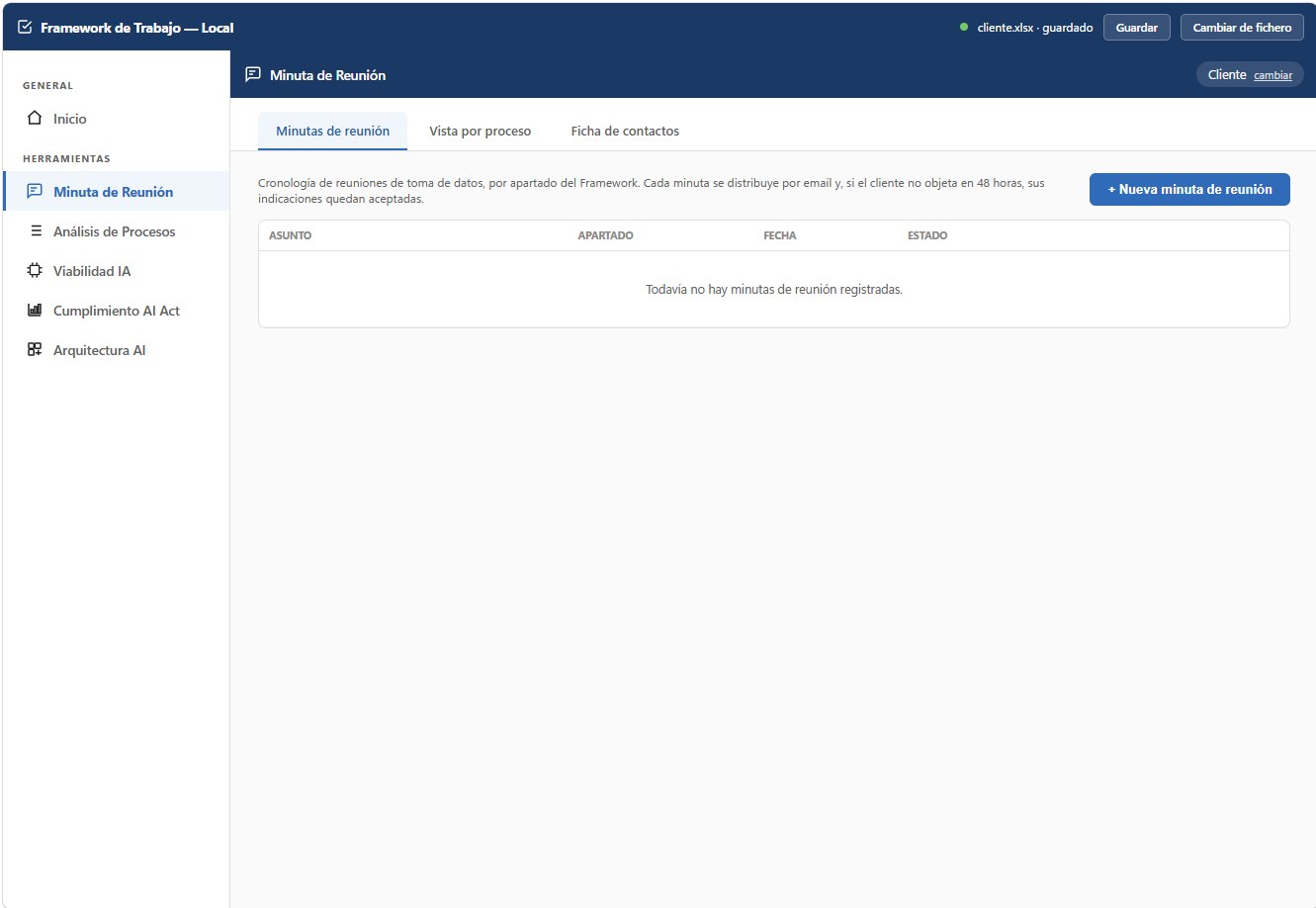Click the empty-state message about no minutas registered
Image resolution: width=1316 pixels, height=908 pixels.
(x=774, y=290)
